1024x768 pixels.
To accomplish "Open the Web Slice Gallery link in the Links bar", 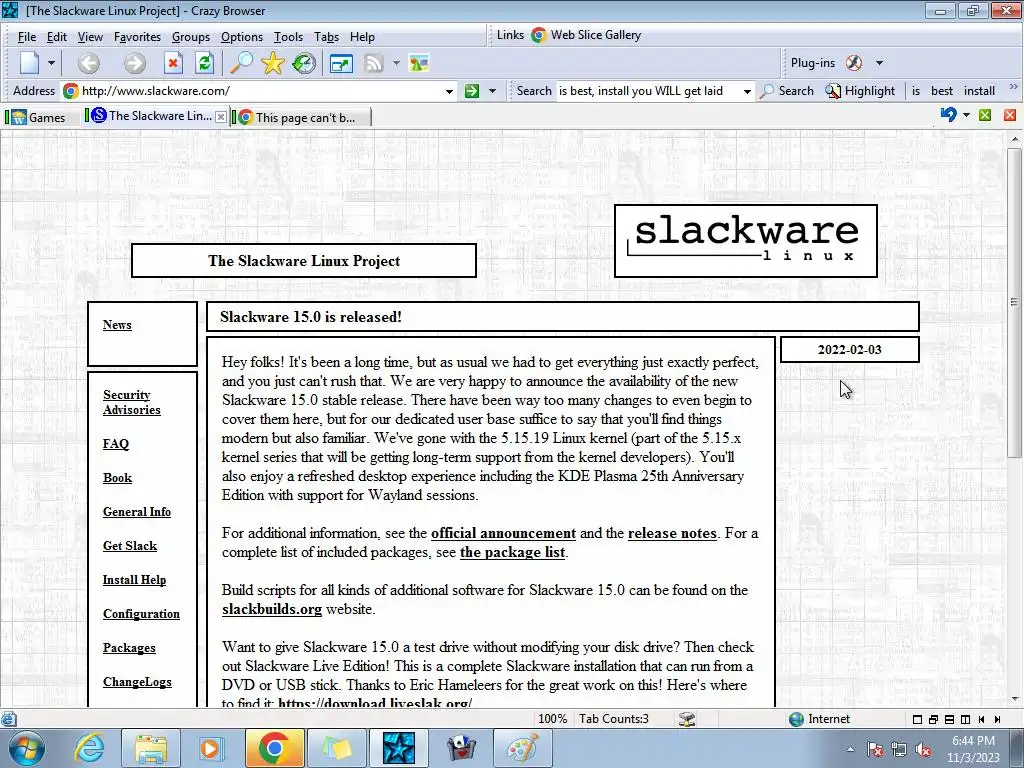I will coord(586,35).
